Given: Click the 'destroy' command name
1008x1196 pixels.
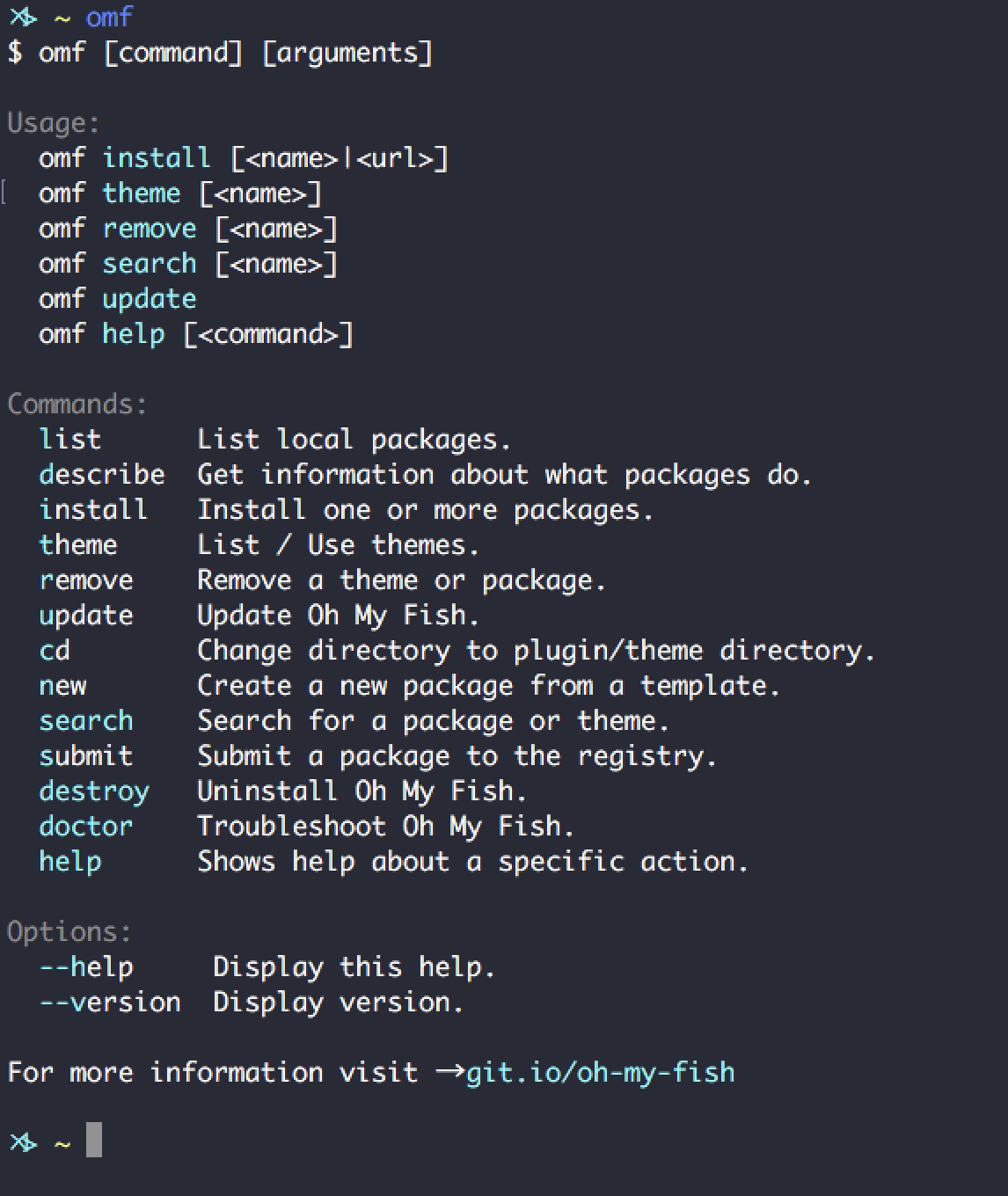Looking at the screenshot, I should coord(94,791).
